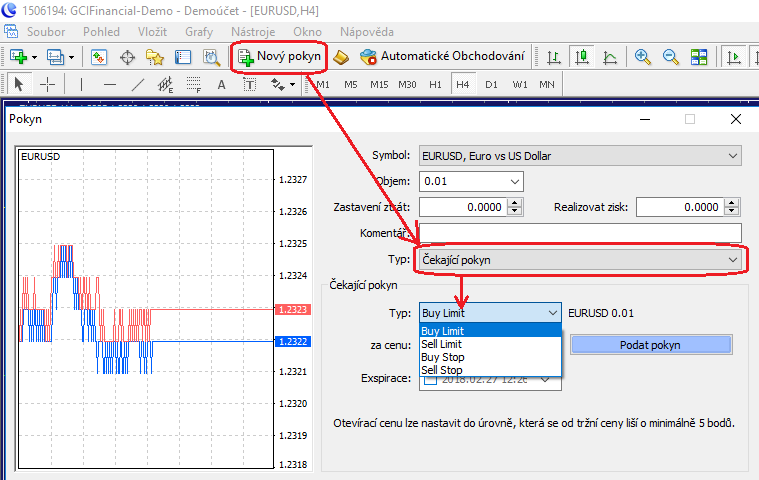The height and width of the screenshot is (480, 759).
Task: Select the H4 timeframe
Action: [463, 85]
